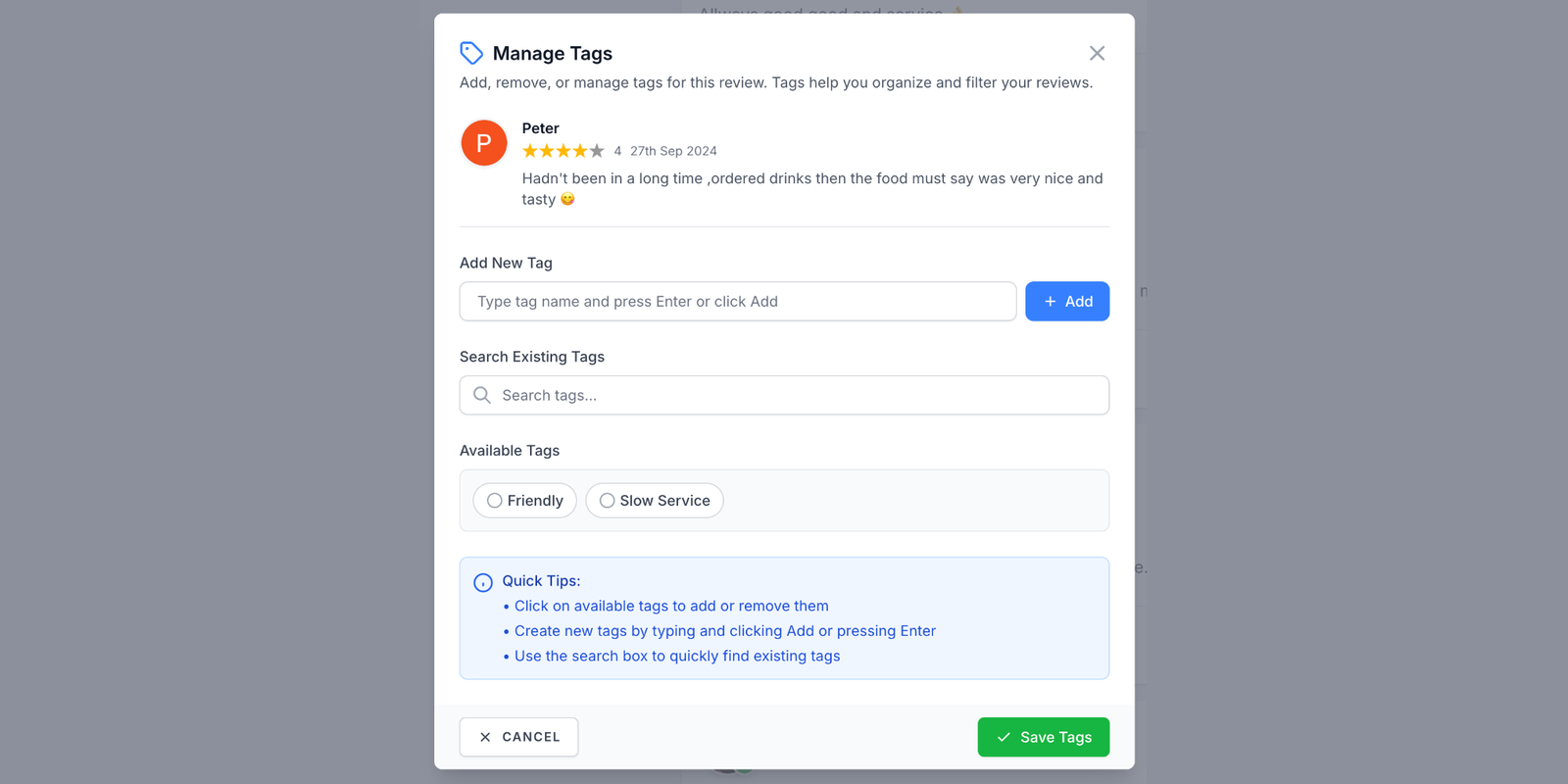Click the magnifier icon in the tag search
Screen dimensions: 1568x784
[482, 395]
